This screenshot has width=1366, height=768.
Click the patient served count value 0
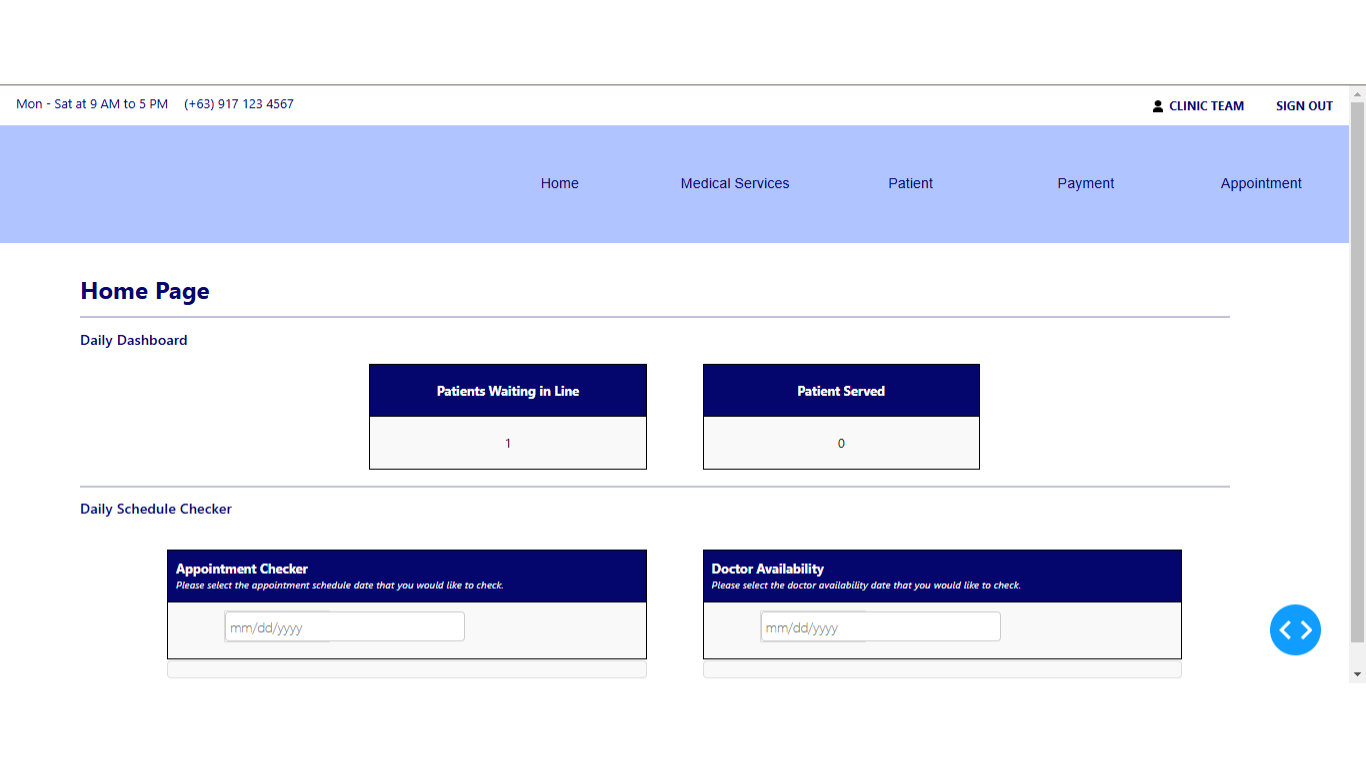(x=841, y=443)
